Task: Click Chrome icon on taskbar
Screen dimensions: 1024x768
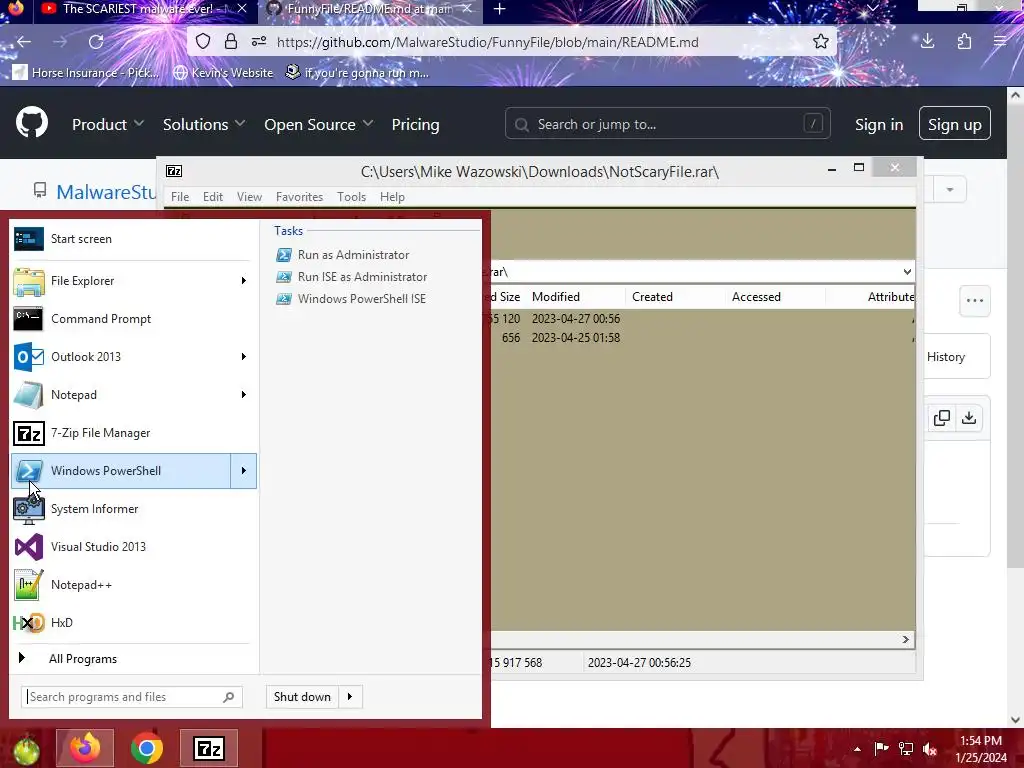Action: click(147, 748)
